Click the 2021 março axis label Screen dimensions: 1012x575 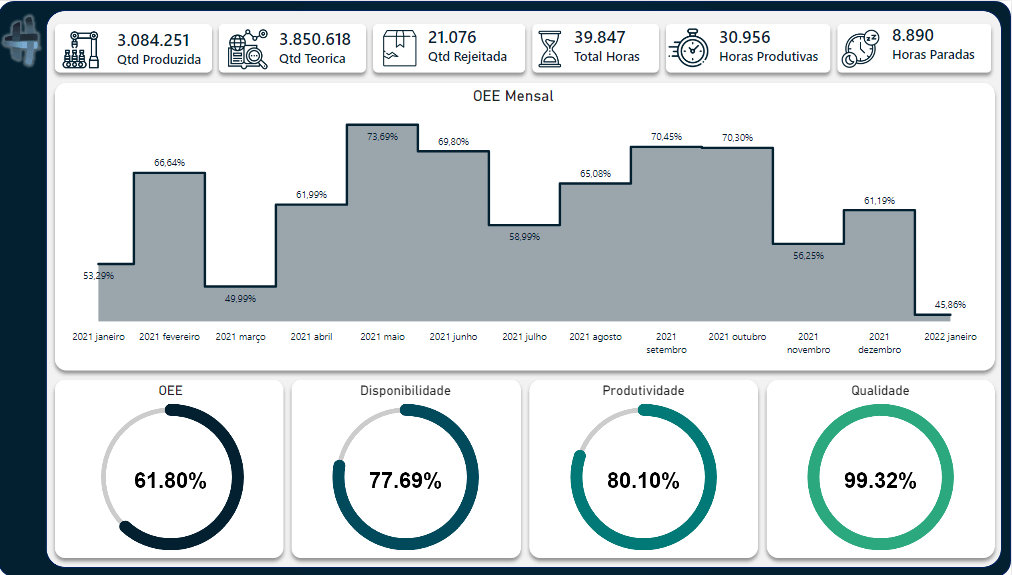[240, 337]
